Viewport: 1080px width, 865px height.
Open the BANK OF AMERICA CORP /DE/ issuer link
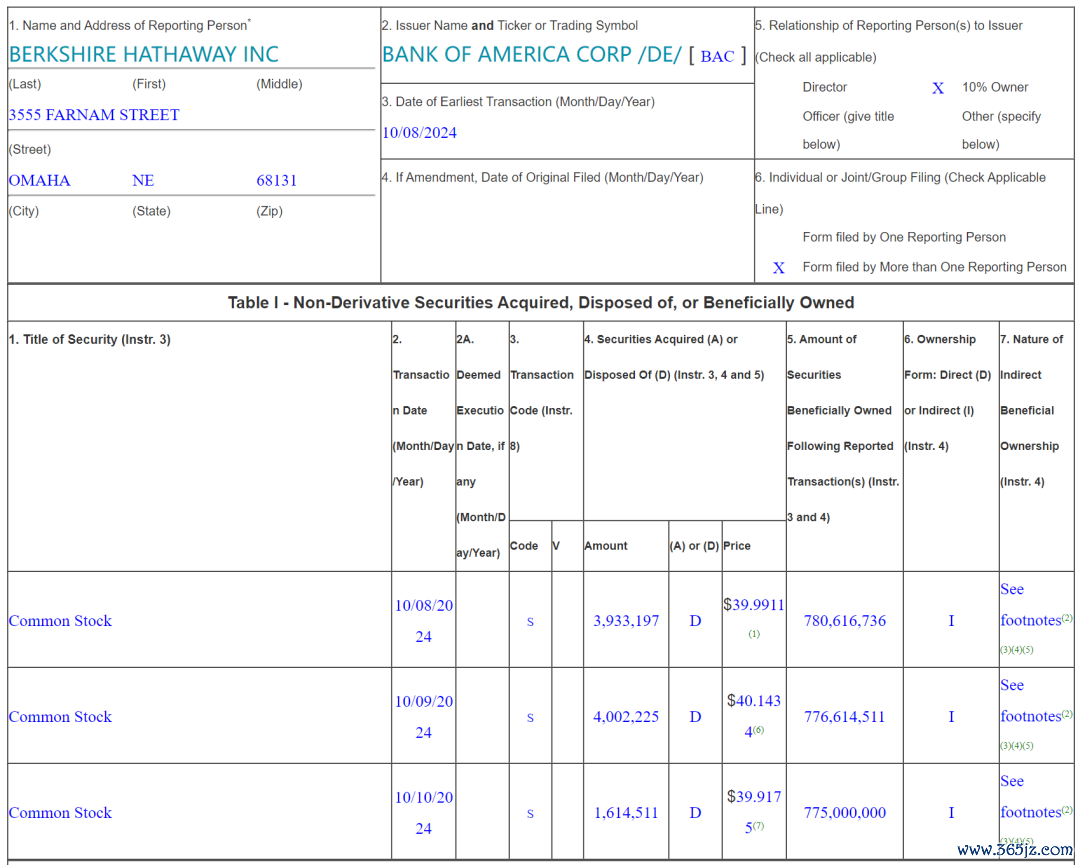(x=532, y=54)
